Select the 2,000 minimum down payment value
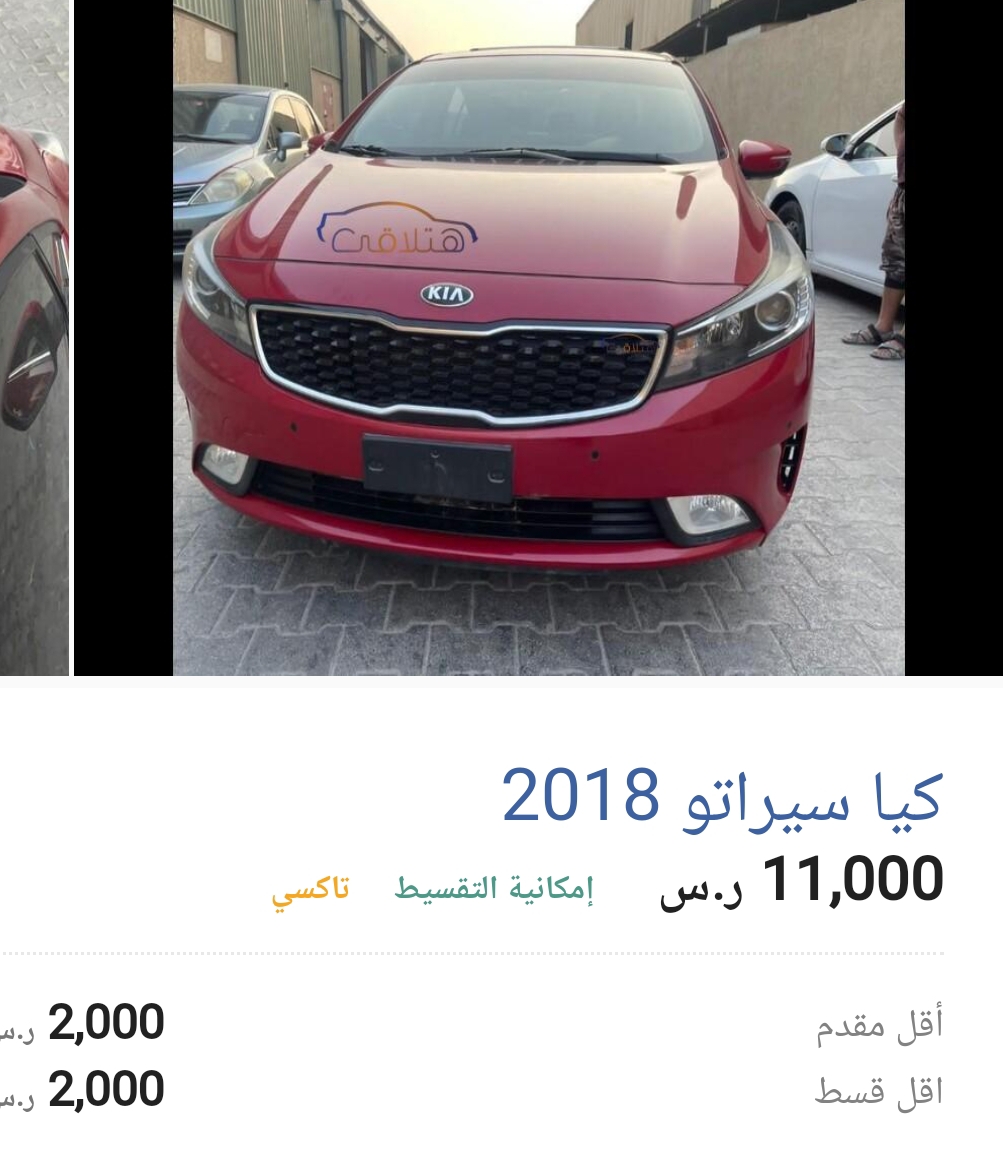1003x1170 pixels. pyautogui.click(x=107, y=1022)
